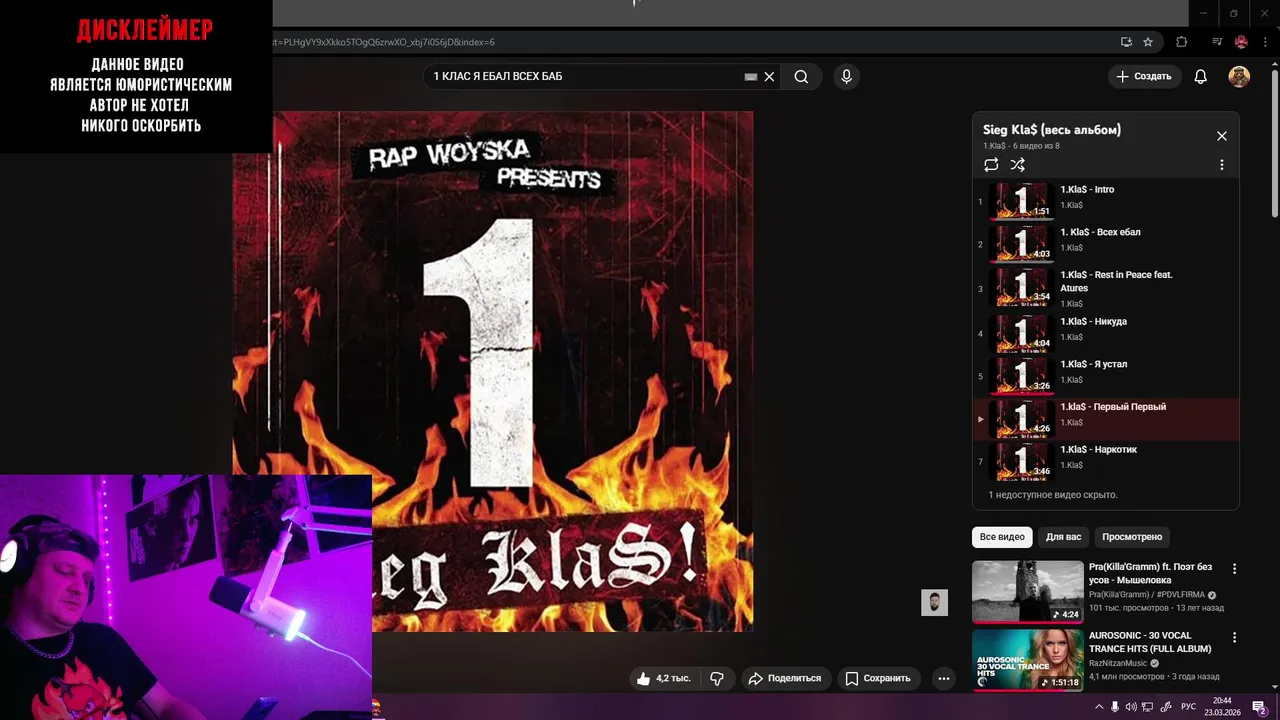The height and width of the screenshot is (720, 1280).
Task: Toggle playlist shuffle
Action: (1017, 165)
